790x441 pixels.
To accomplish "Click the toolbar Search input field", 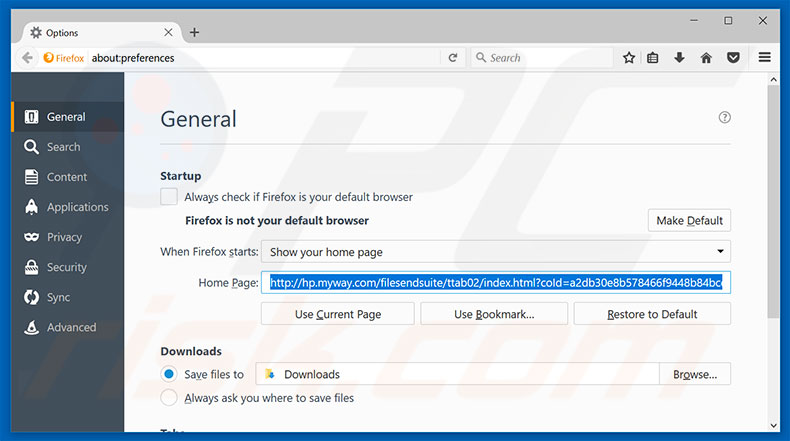I will coord(542,58).
